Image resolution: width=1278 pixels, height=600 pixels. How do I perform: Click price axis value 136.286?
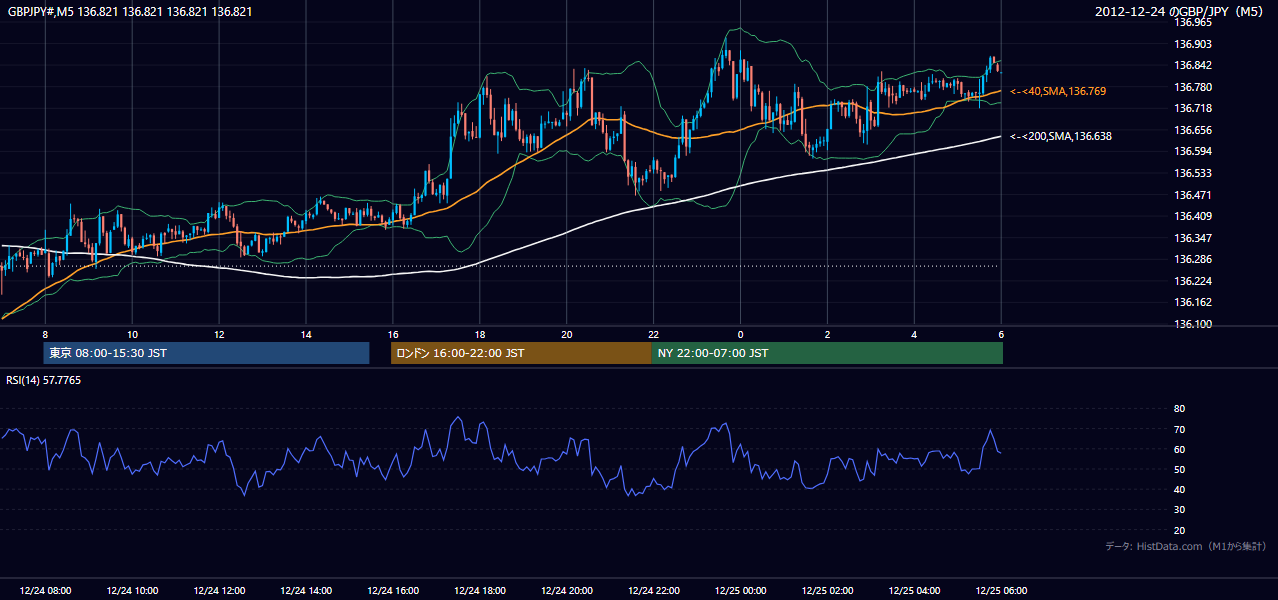(x=1193, y=259)
